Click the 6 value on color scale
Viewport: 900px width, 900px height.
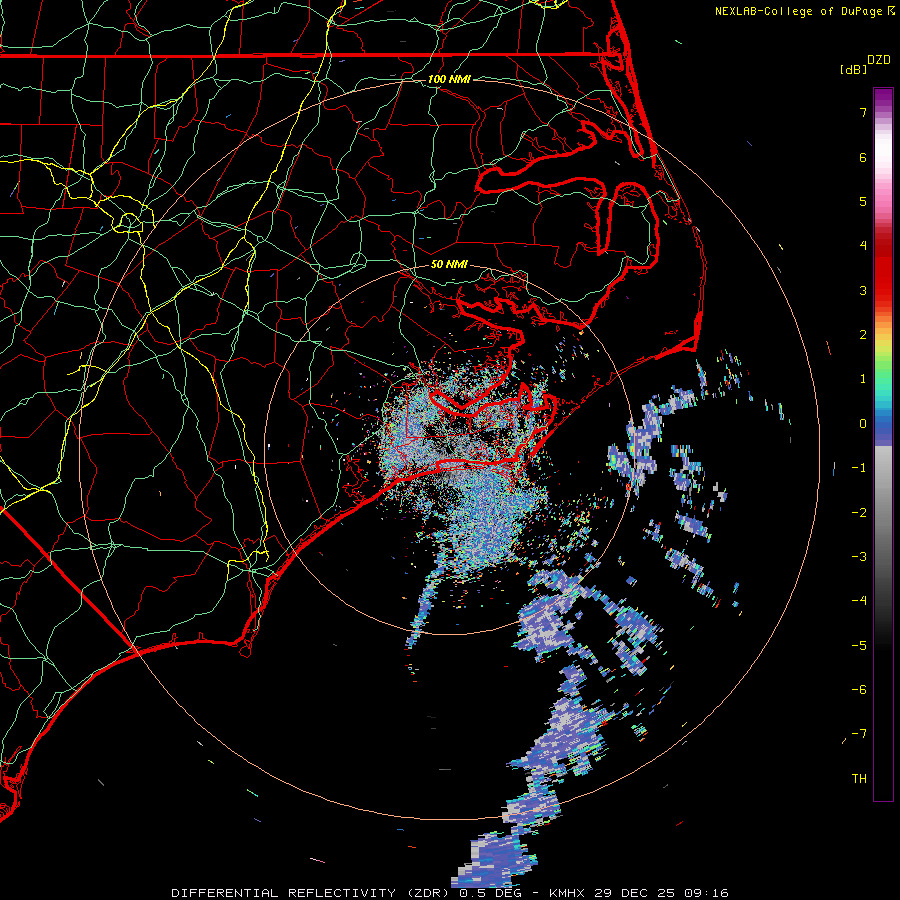click(863, 157)
